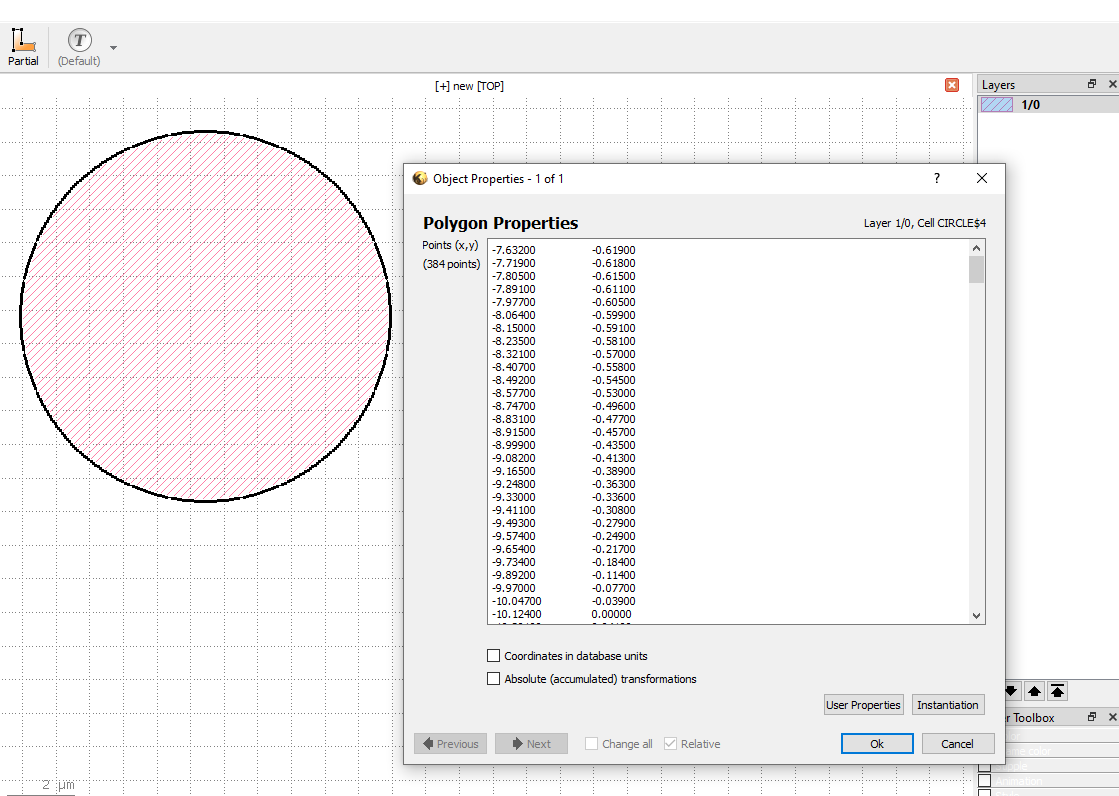
Task: Click the 1/0 layer color swatch
Action: click(995, 103)
